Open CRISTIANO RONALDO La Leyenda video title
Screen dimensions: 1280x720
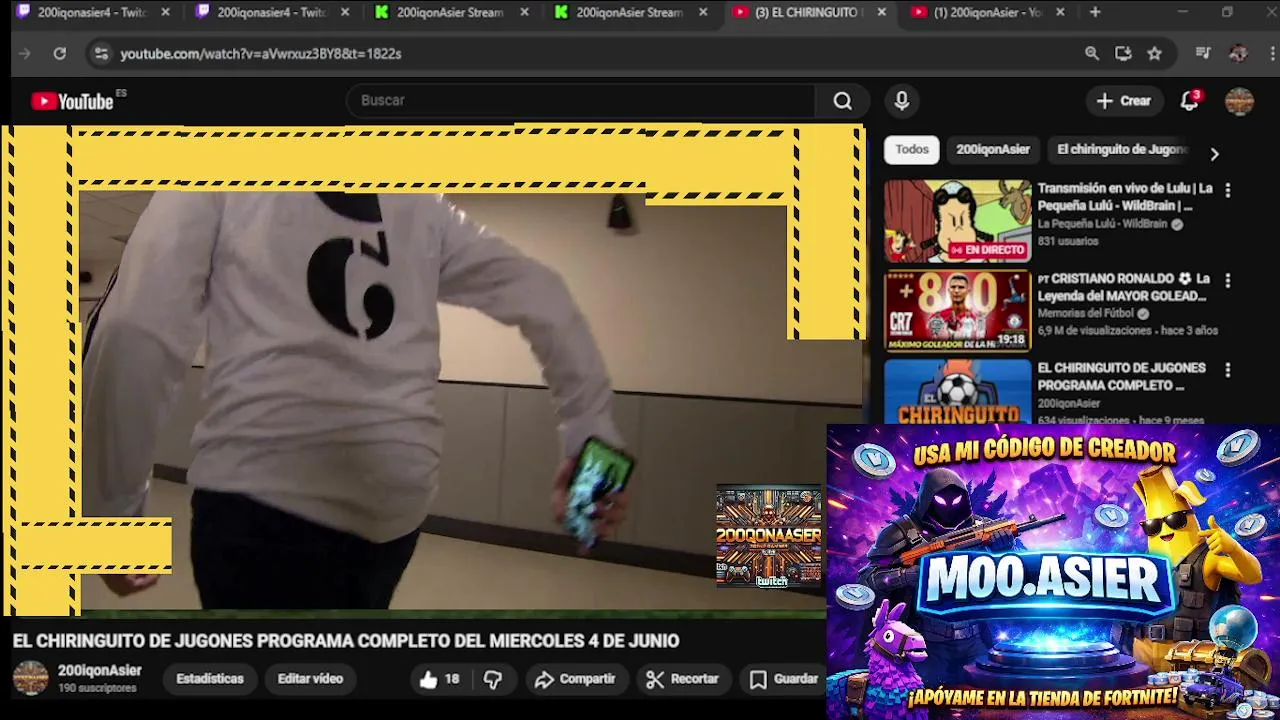(1123, 288)
